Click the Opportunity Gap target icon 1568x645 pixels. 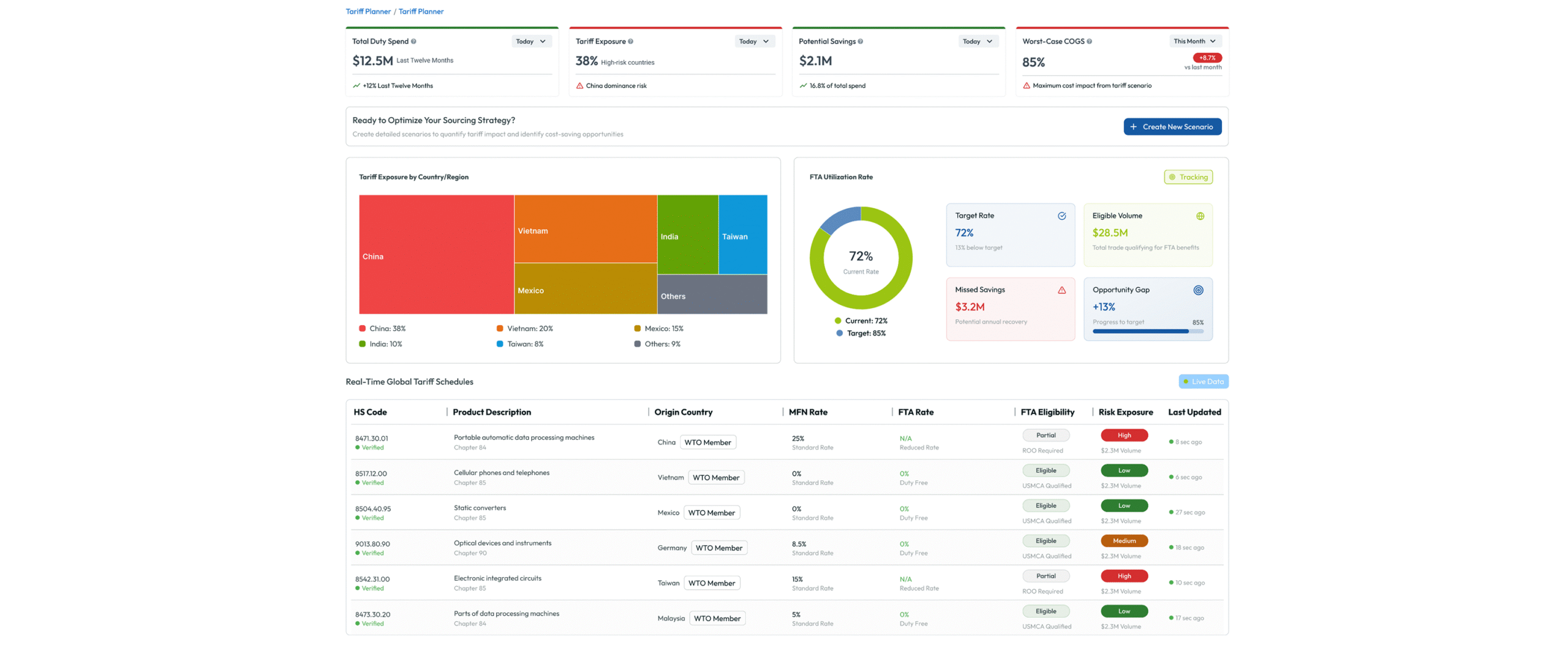click(x=1198, y=290)
